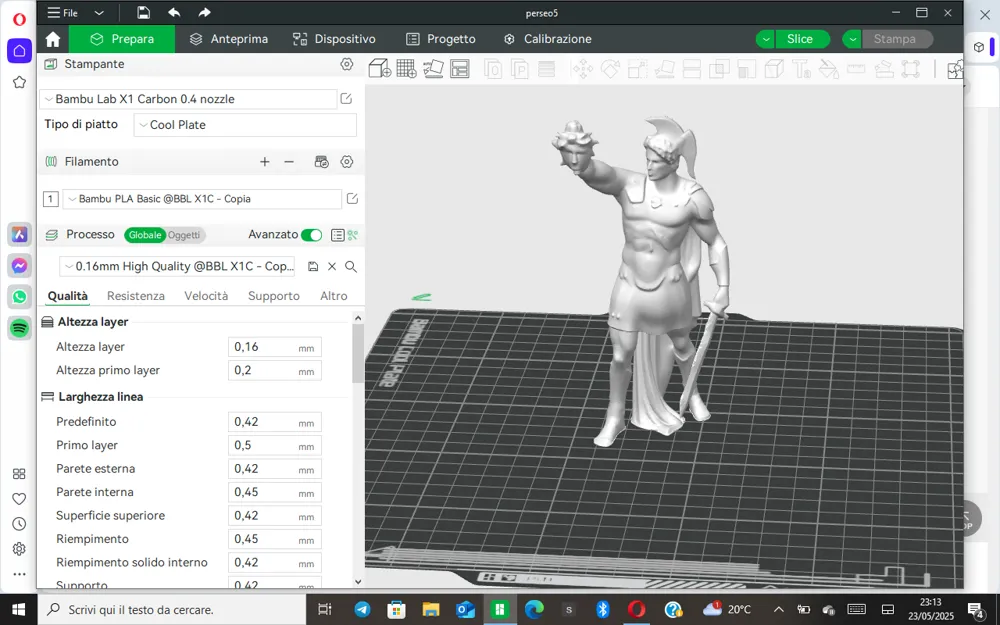Open the 0.16mm High Quality process dropdown
Screen dimensions: 1000x625
(x=177, y=267)
